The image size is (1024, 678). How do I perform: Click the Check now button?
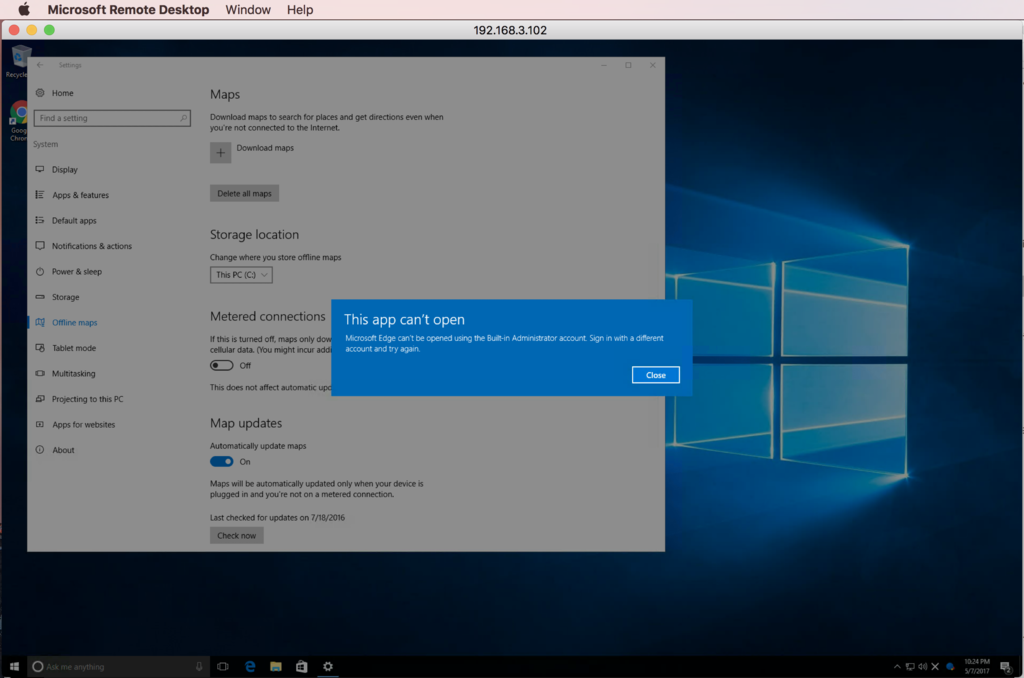[236, 535]
